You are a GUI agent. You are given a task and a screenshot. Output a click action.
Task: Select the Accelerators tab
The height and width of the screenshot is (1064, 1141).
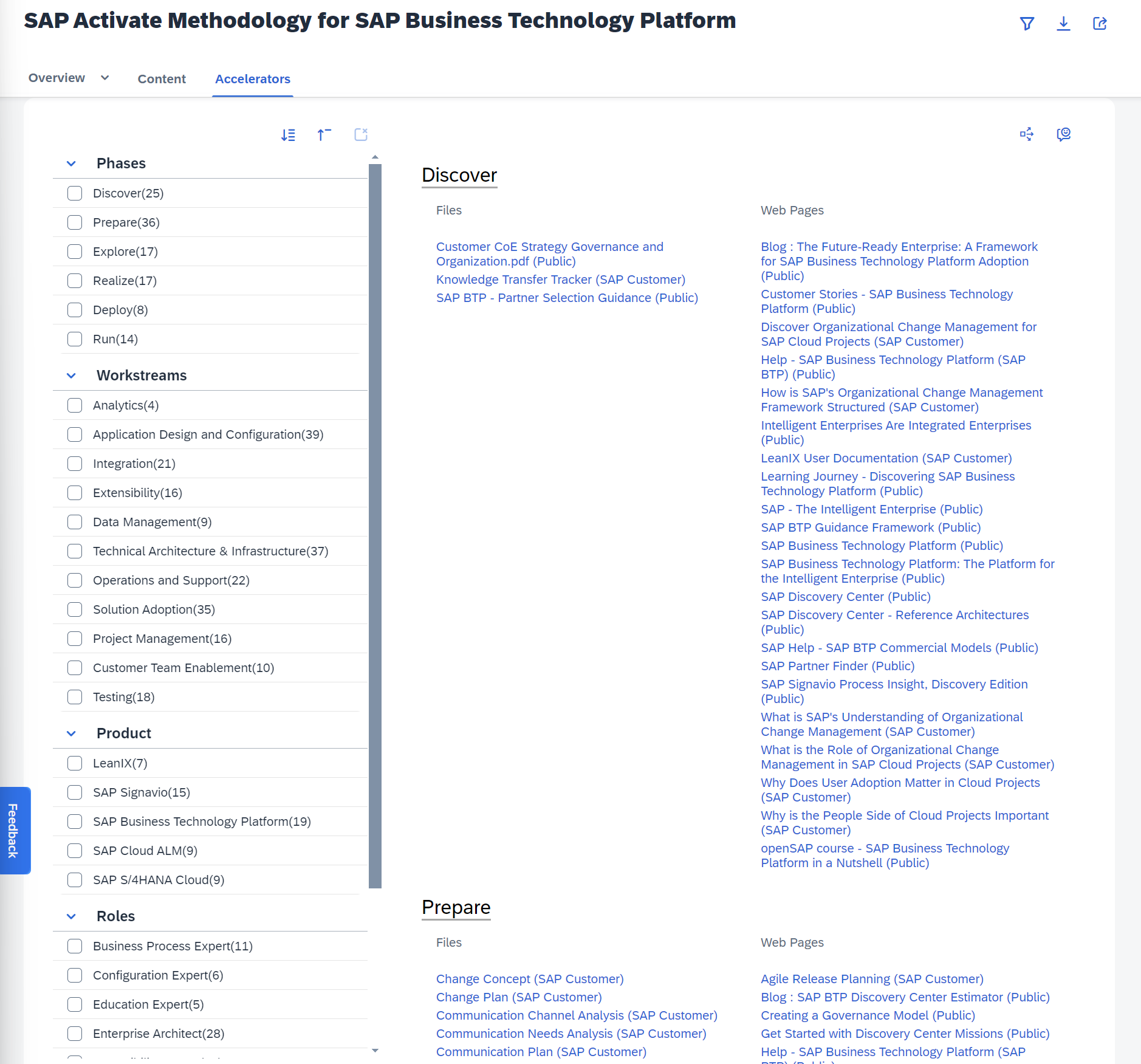(x=253, y=79)
